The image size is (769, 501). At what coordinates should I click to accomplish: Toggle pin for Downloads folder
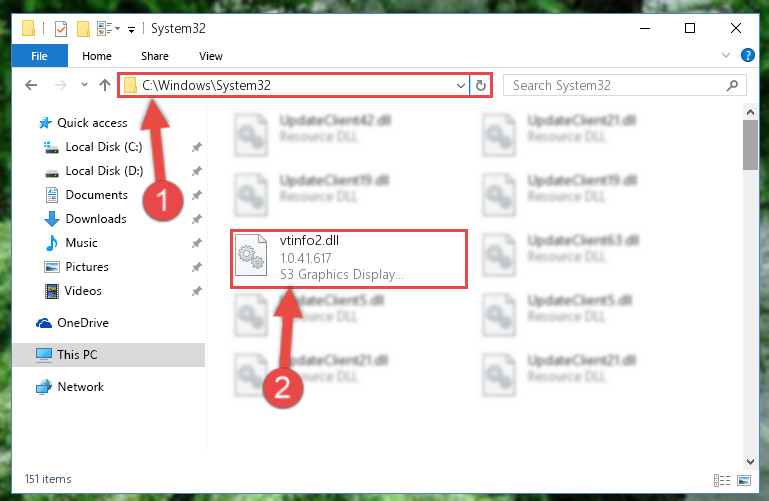tap(197, 219)
